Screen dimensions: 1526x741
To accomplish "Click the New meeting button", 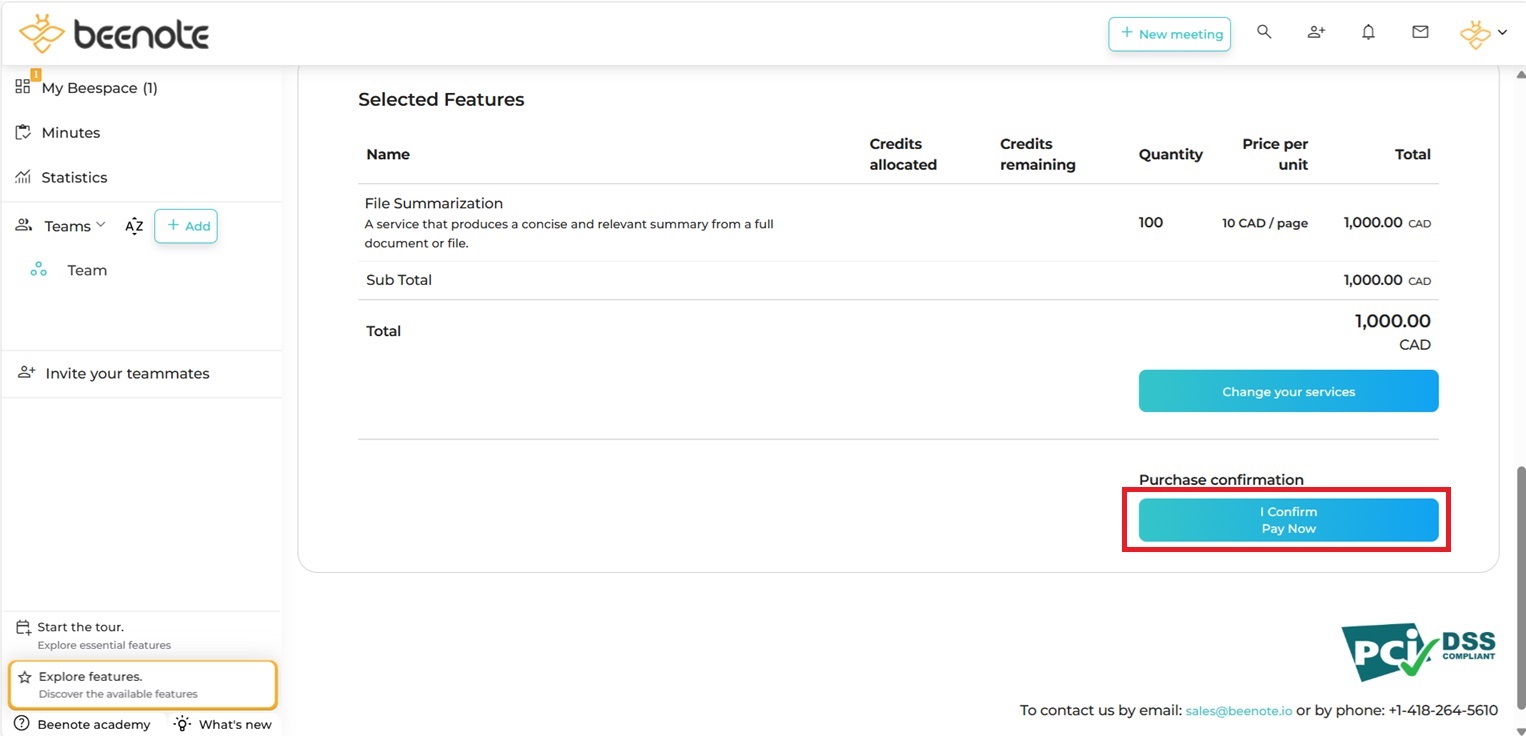I will (1169, 34).
